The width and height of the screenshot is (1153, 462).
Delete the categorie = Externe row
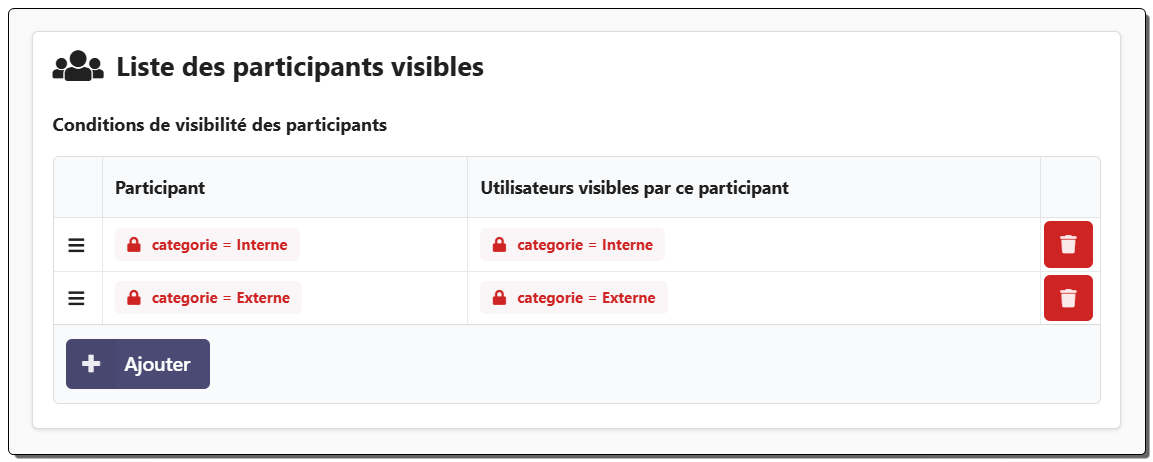[1068, 298]
